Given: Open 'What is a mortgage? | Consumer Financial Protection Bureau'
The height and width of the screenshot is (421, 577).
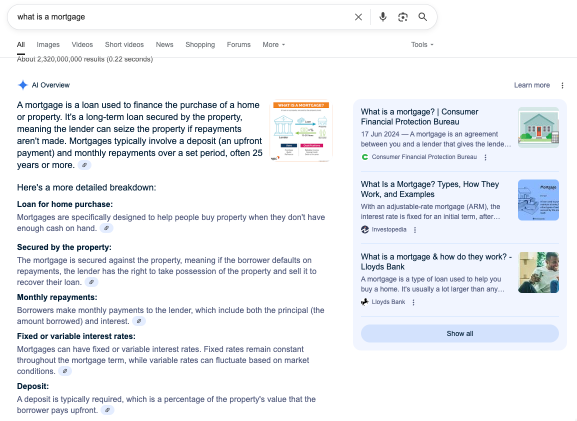Looking at the screenshot, I should [420, 117].
